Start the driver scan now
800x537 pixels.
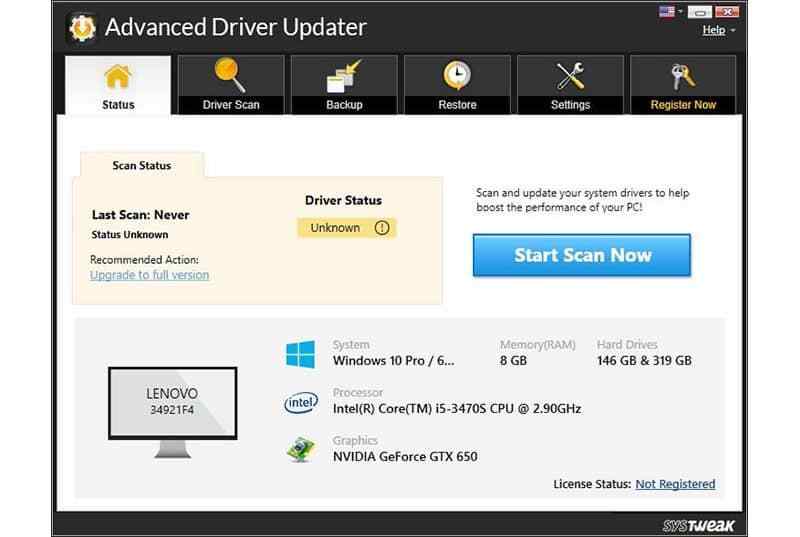[582, 255]
